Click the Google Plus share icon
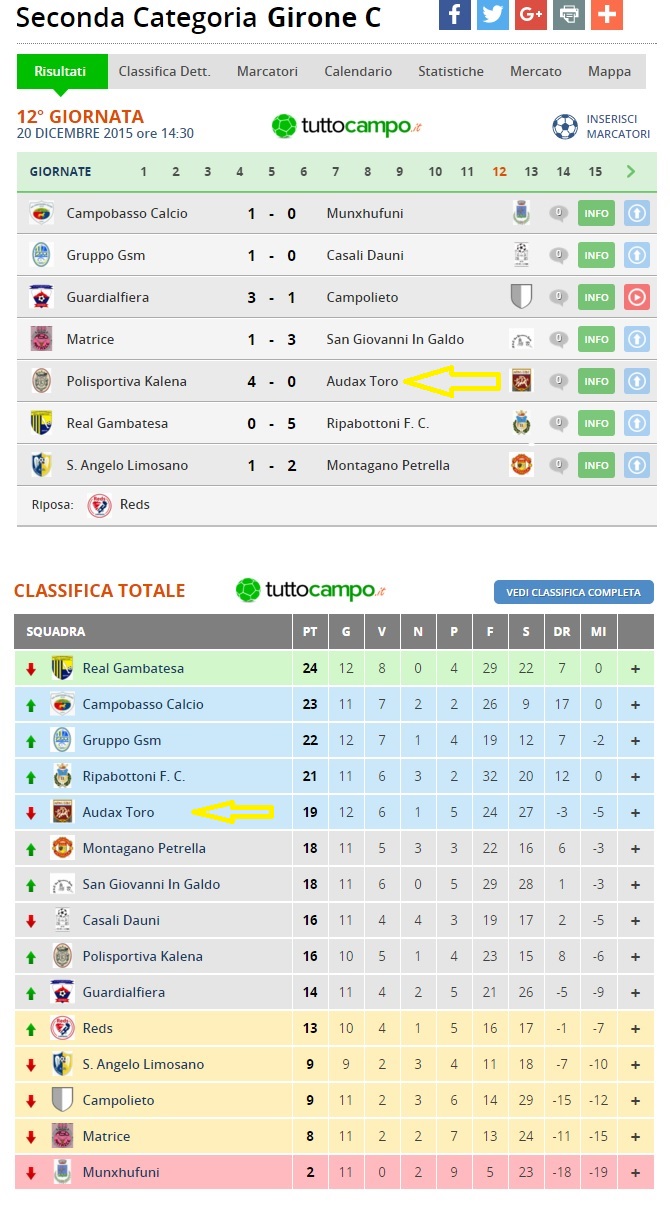Screen dimensions: 670x1221 pos(530,14)
